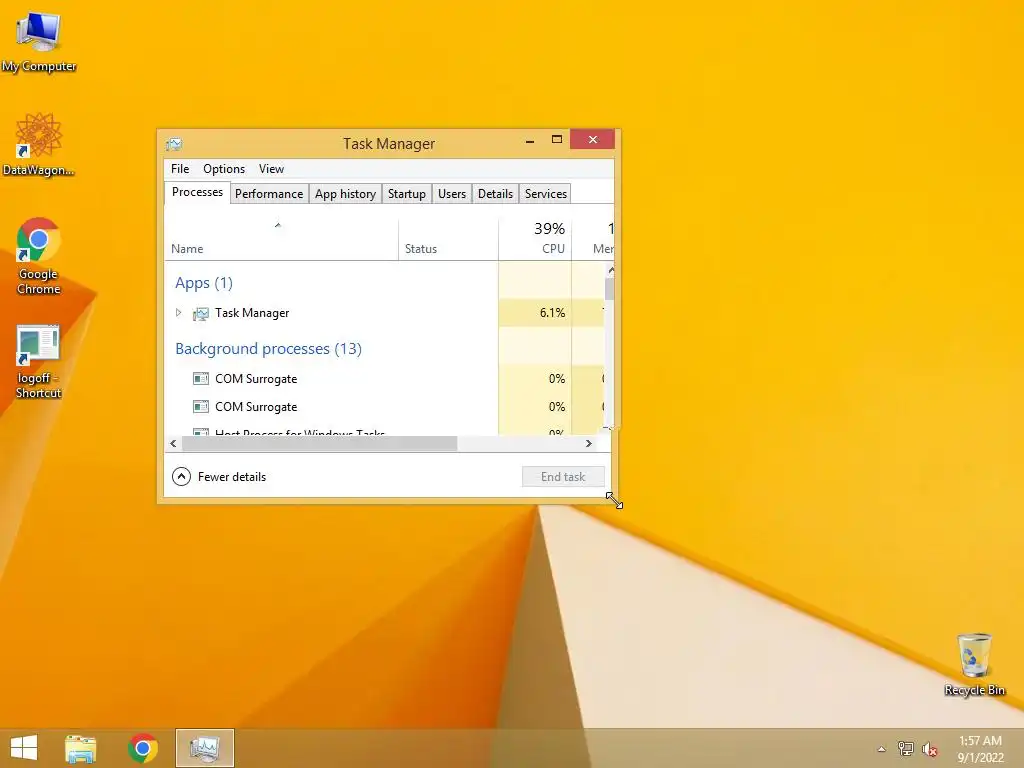This screenshot has width=1024, height=768.
Task: Click the Task Manager title bar icon
Action: coord(174,144)
